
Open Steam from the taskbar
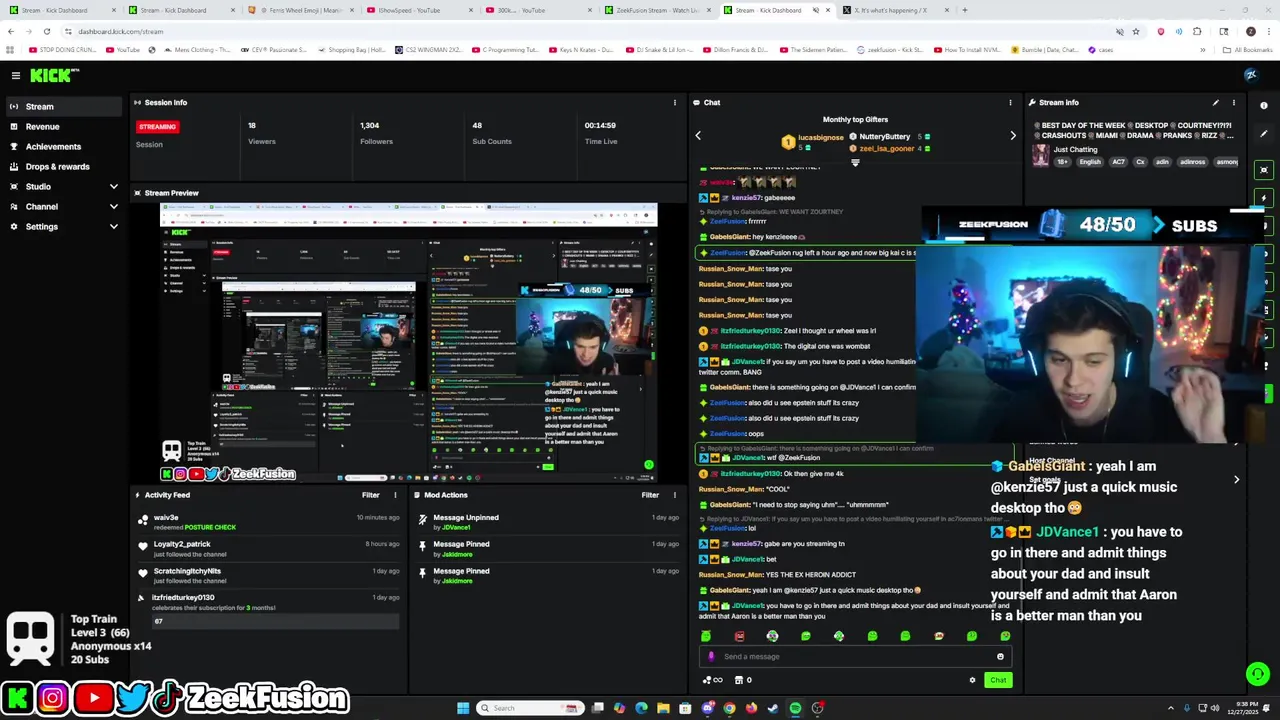point(773,708)
